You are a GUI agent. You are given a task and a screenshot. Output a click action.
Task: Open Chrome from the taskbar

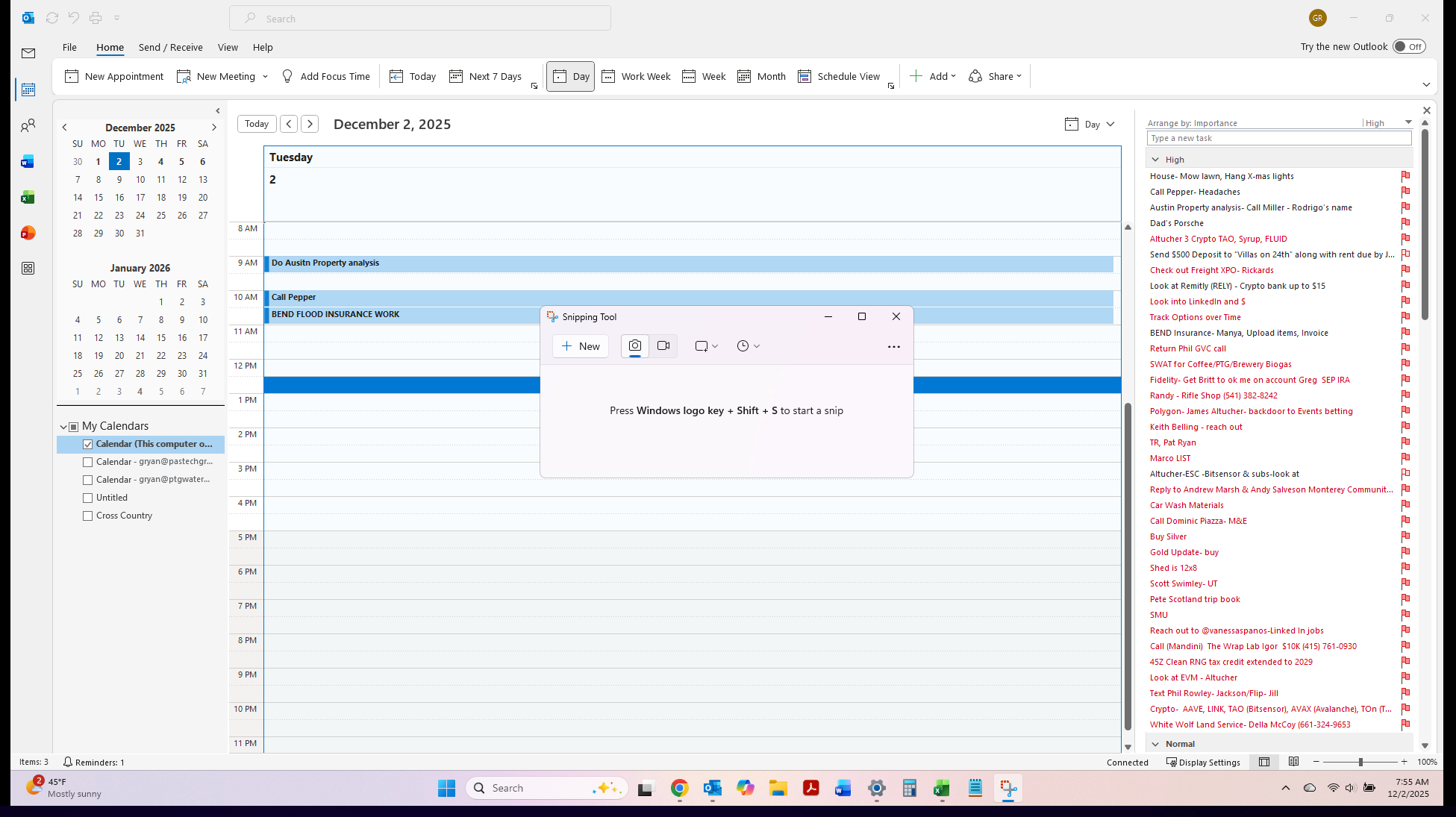click(x=679, y=788)
